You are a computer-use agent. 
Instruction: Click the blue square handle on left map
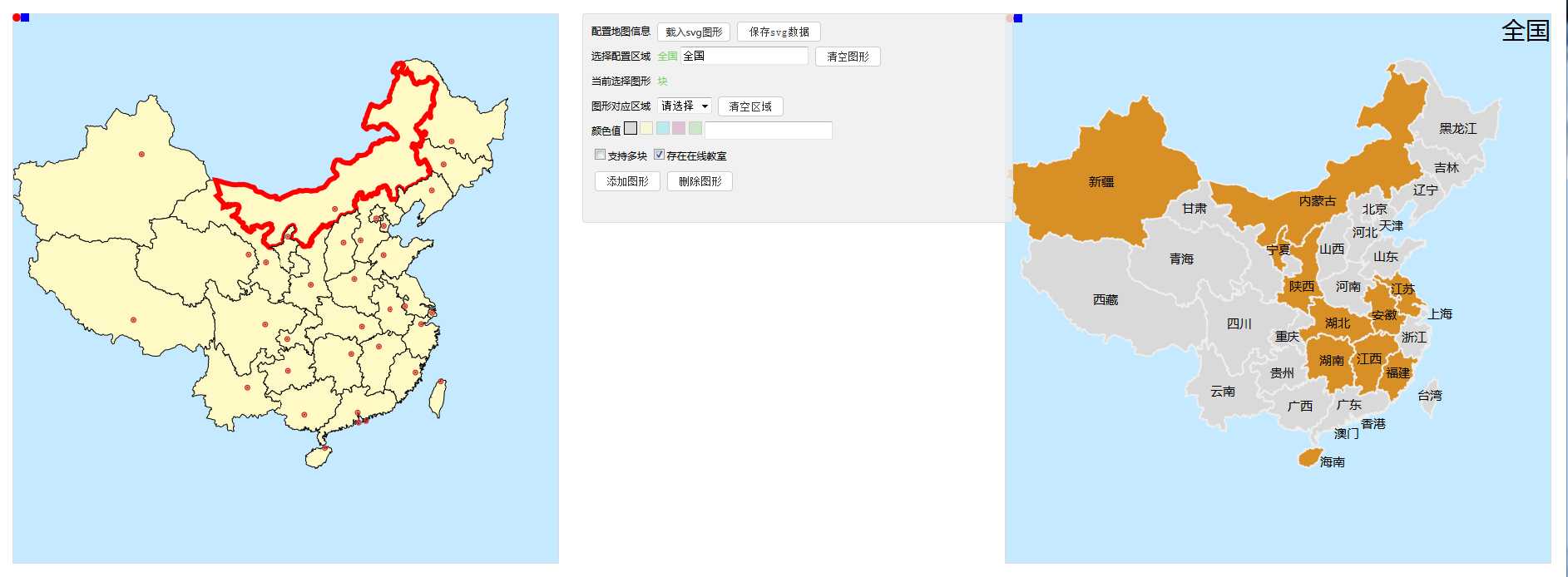pyautogui.click(x=25, y=17)
